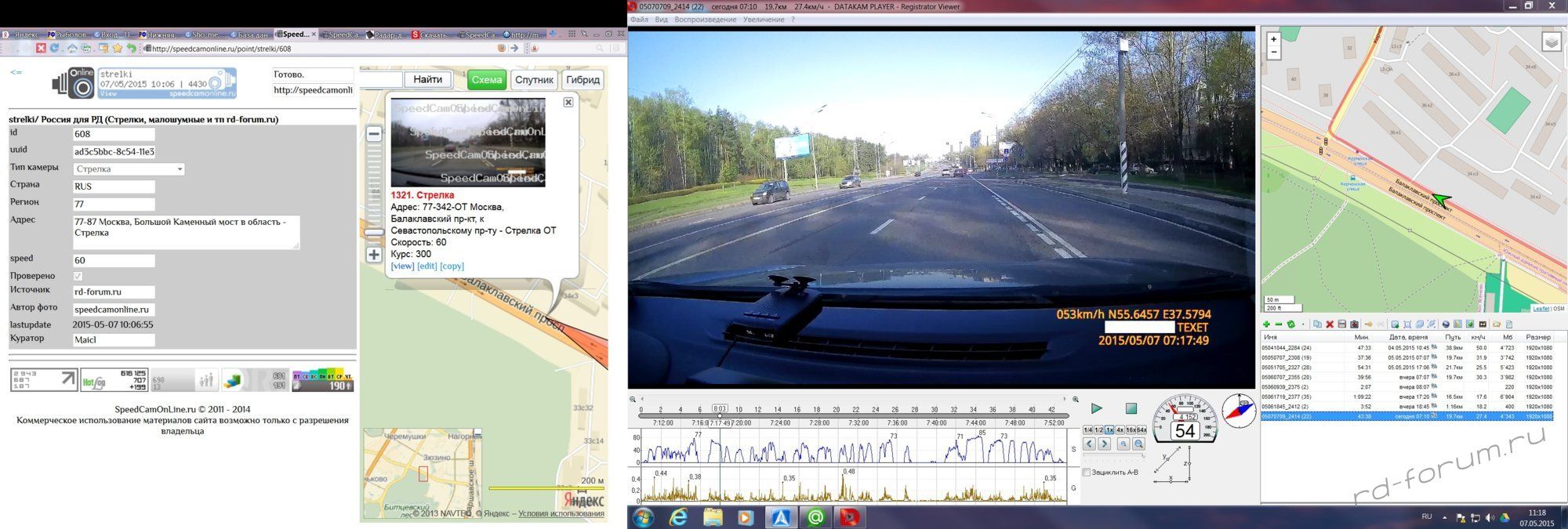1568x529 pixels.
Task: Close the 1321 Стрелка map popup
Action: [x=568, y=102]
